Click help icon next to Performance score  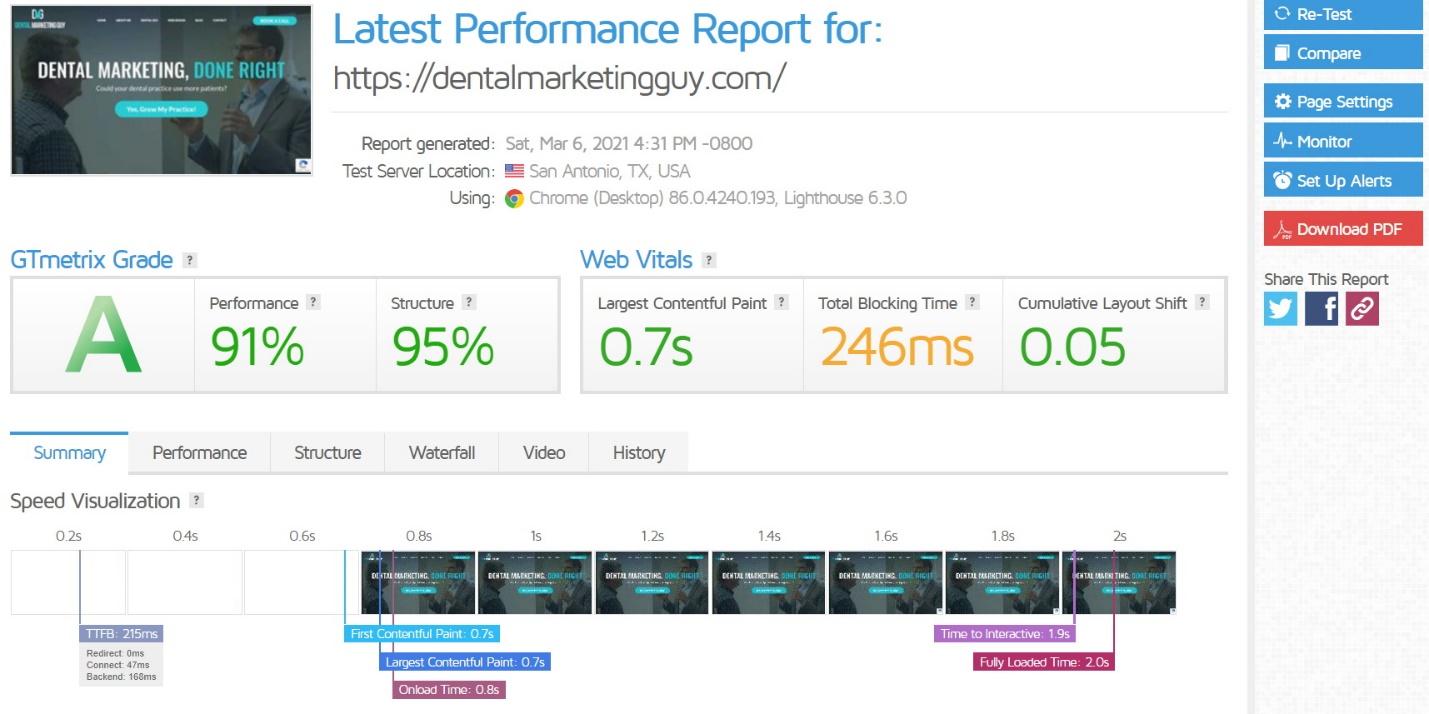[313, 302]
